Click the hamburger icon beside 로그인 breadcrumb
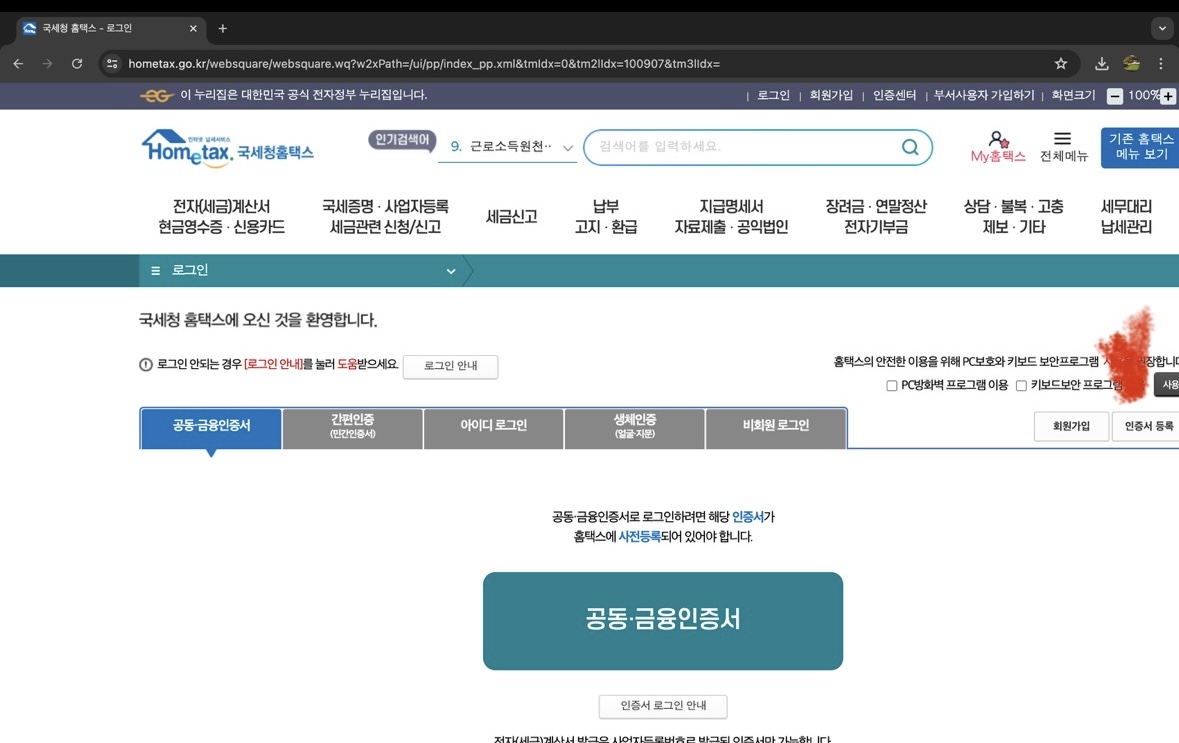Image resolution: width=1179 pixels, height=743 pixels. pos(156,271)
